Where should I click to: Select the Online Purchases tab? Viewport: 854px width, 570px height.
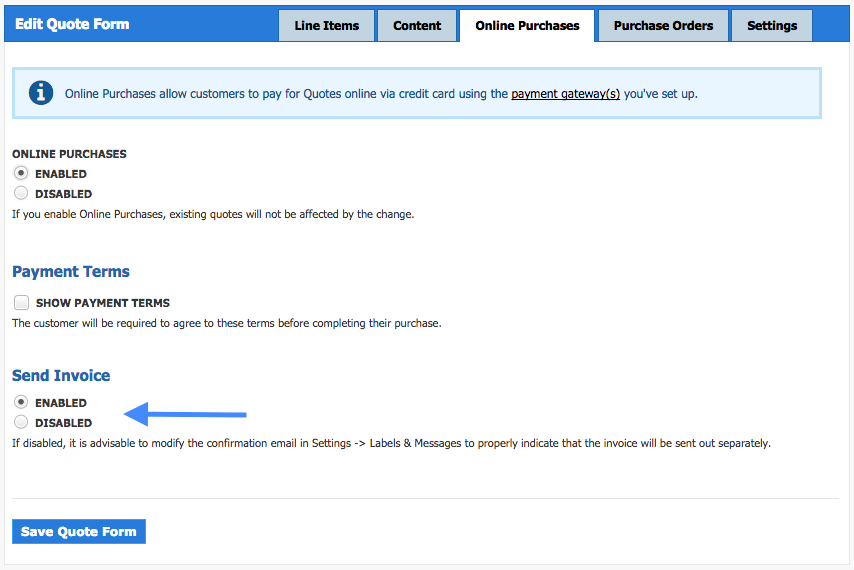[527, 26]
